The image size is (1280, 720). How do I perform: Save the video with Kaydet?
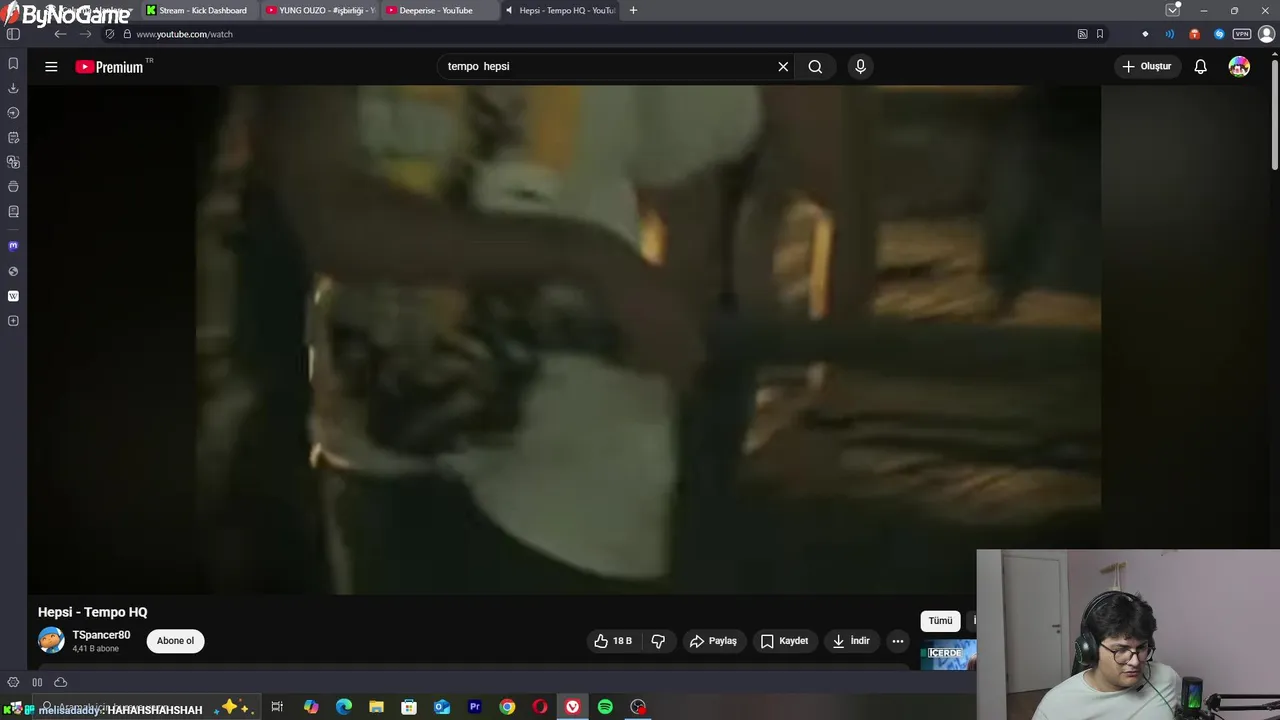(x=784, y=641)
